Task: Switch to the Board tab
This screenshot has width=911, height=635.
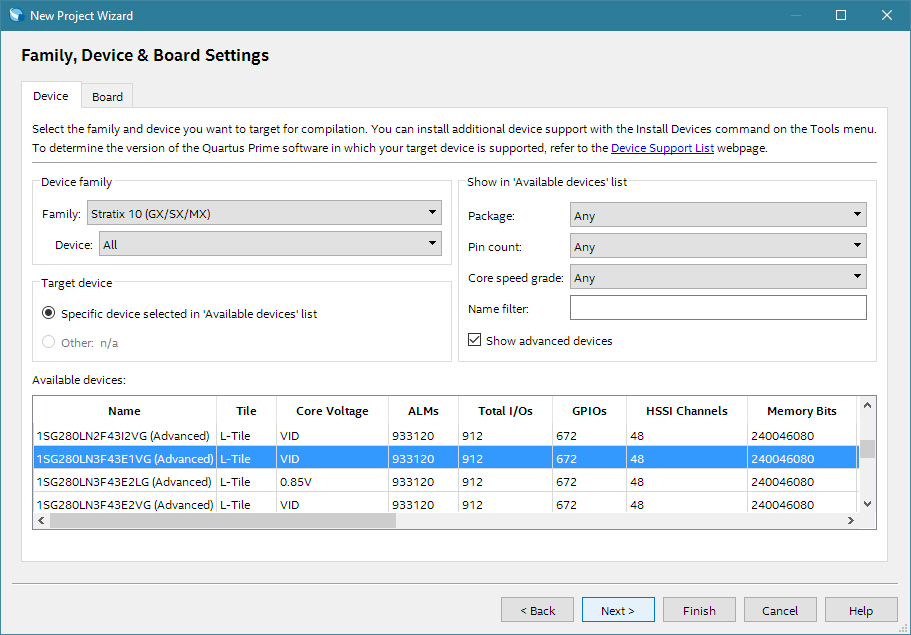Action: pos(107,97)
